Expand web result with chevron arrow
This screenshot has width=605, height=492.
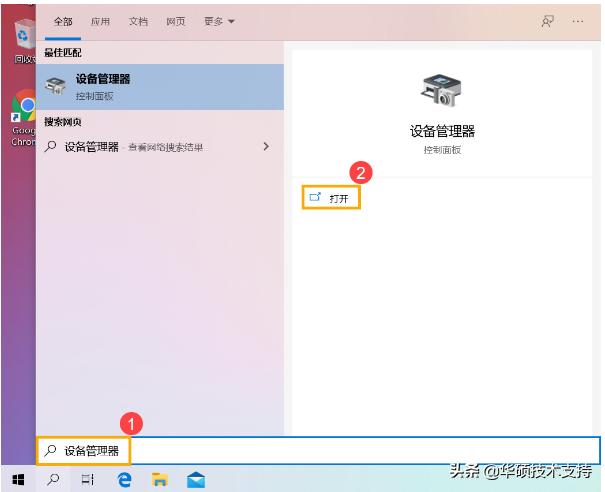click(265, 147)
